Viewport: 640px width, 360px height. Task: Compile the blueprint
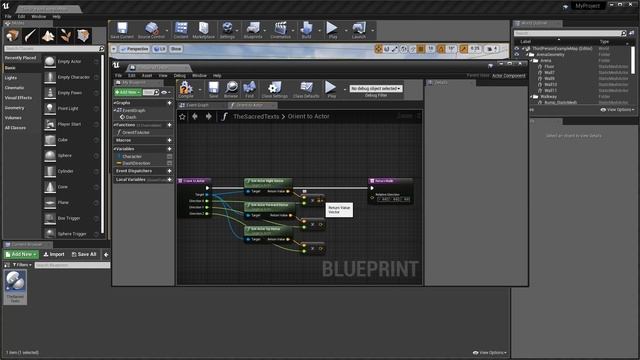click(186, 89)
